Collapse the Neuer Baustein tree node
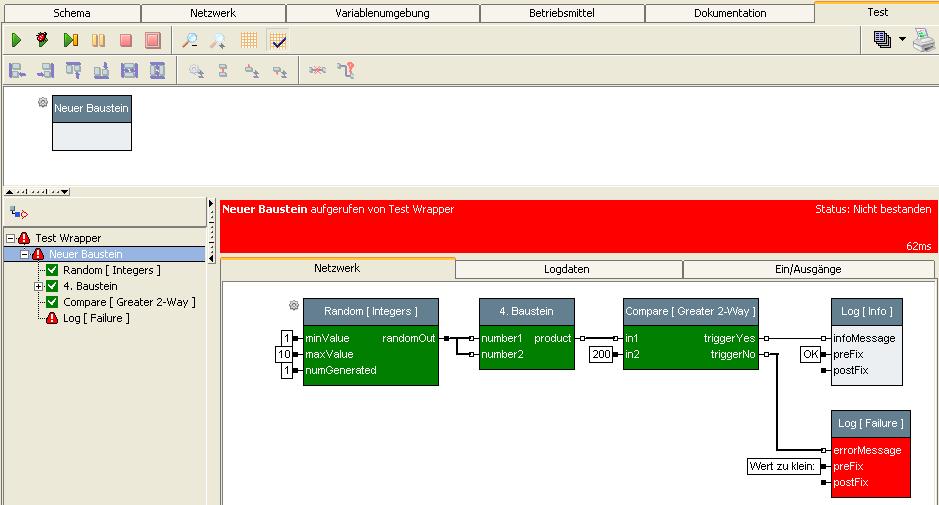Screen dimensions: 939x505 click(x=25, y=254)
